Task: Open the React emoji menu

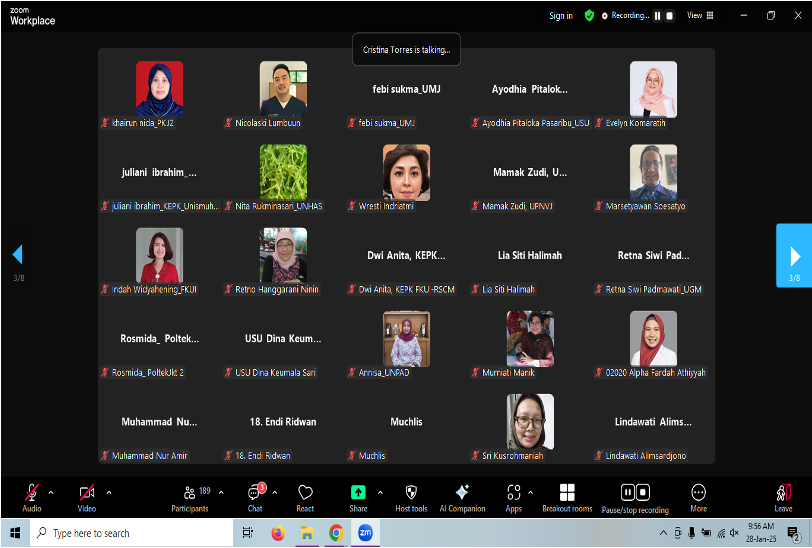Action: (x=305, y=496)
